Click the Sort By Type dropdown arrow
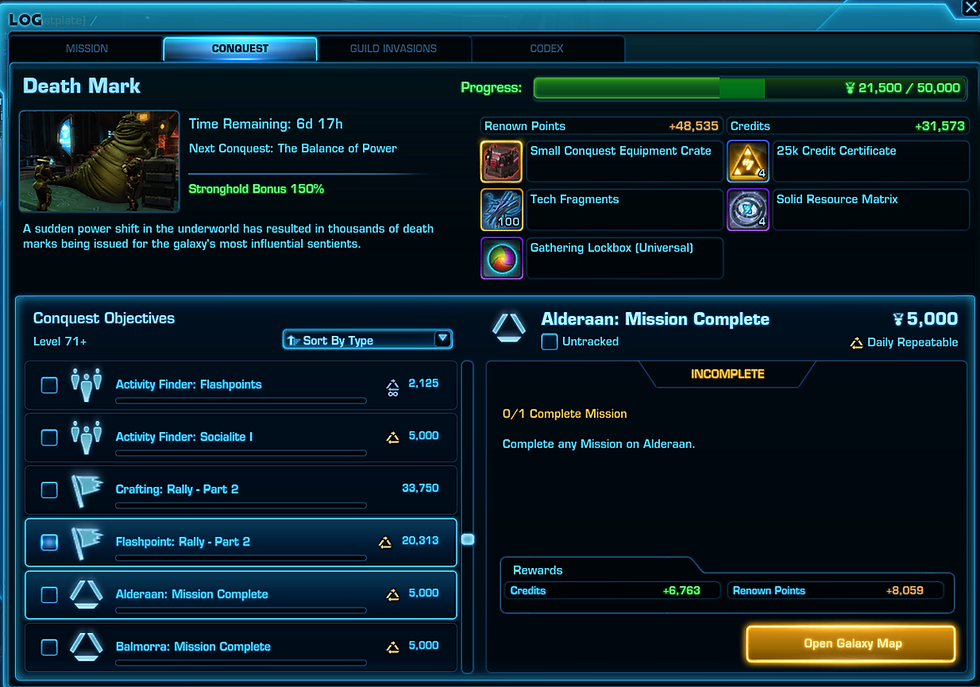 [442, 339]
